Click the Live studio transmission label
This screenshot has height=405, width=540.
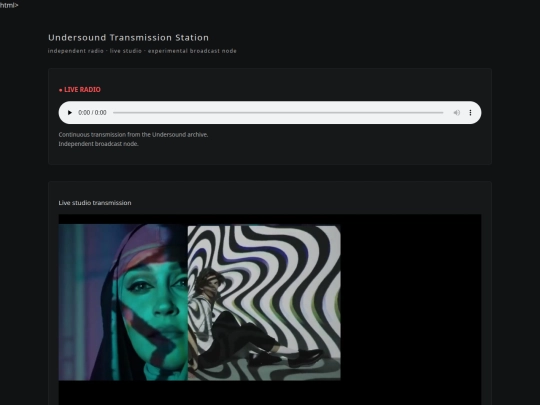pyautogui.click(x=95, y=203)
